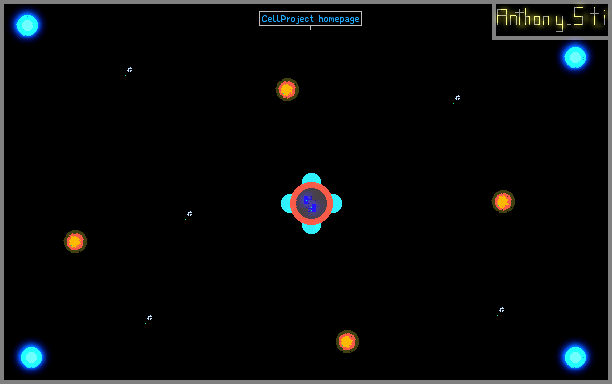612x384 pixels.
Task: Click the cyan lobe below central cell
Action: click(x=311, y=229)
